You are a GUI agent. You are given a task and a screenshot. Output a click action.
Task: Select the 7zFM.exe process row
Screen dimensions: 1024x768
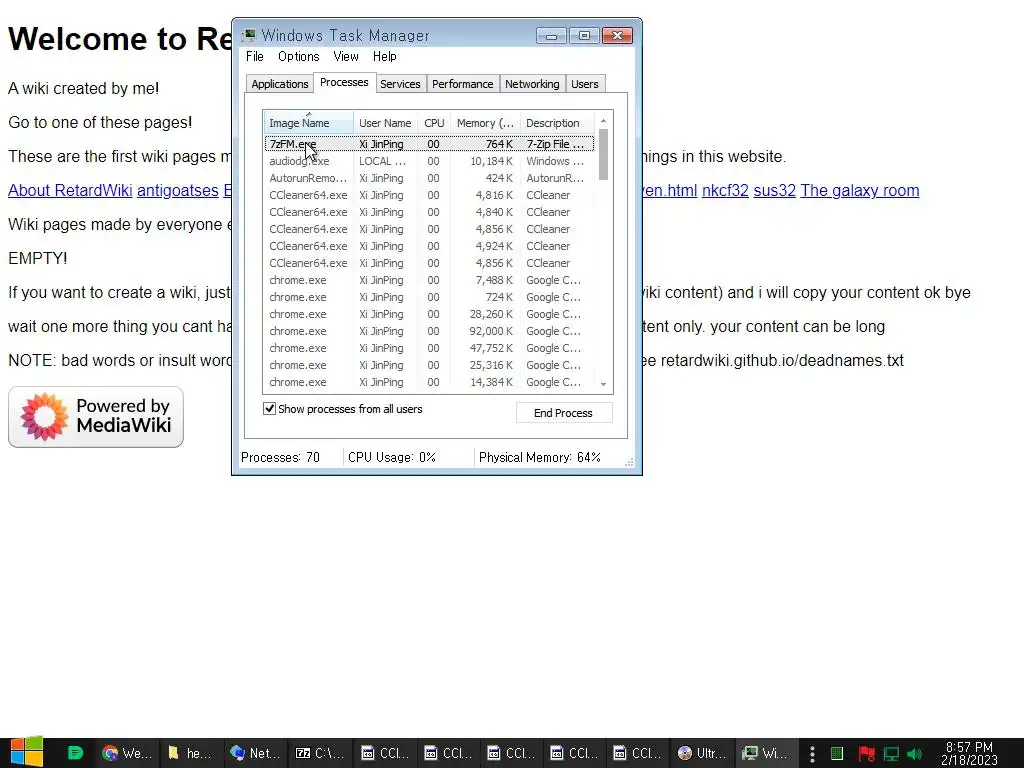click(x=429, y=144)
